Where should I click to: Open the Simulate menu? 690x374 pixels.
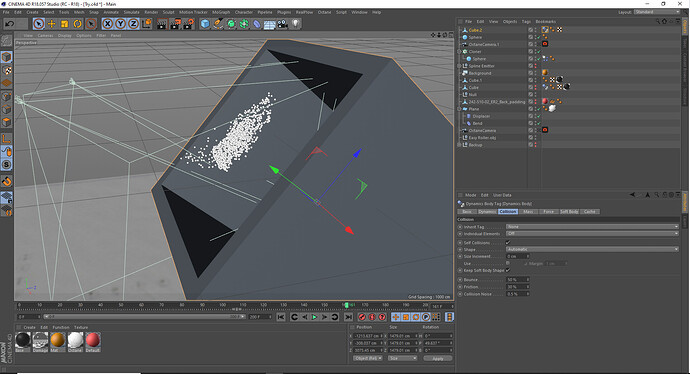131,12
